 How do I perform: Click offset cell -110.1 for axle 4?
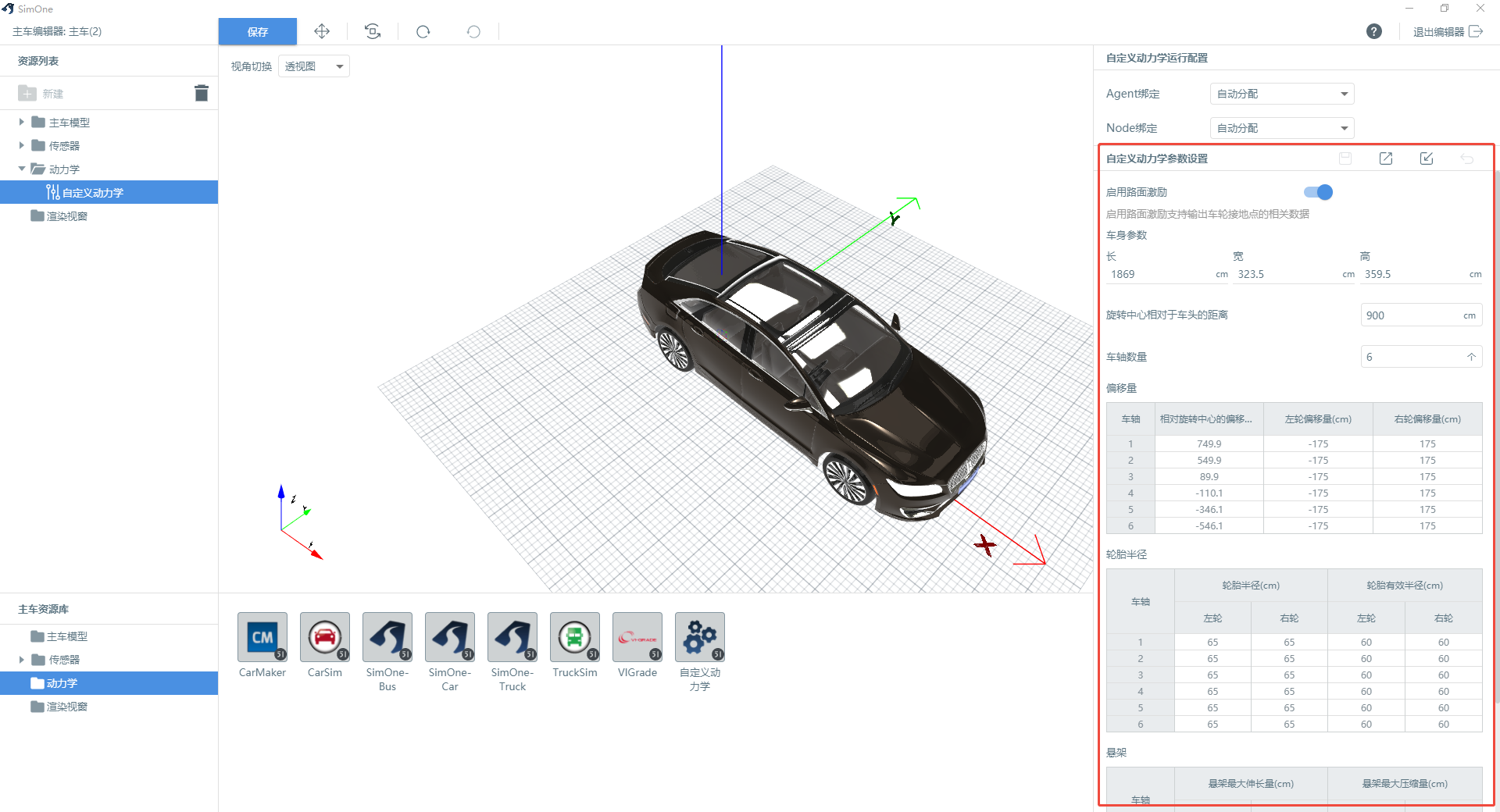(1209, 493)
